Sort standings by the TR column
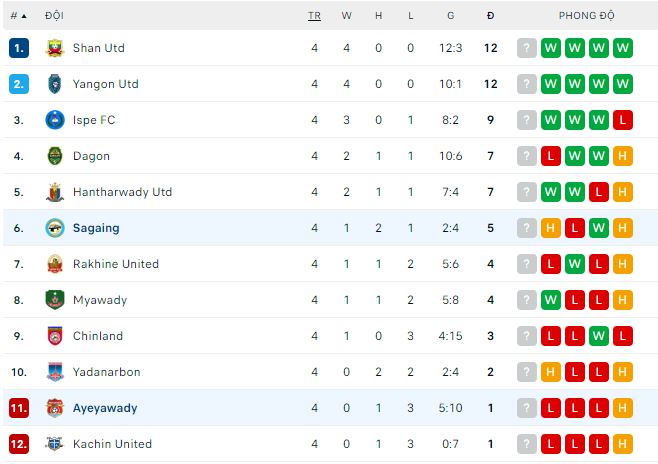658x464 pixels. point(314,16)
